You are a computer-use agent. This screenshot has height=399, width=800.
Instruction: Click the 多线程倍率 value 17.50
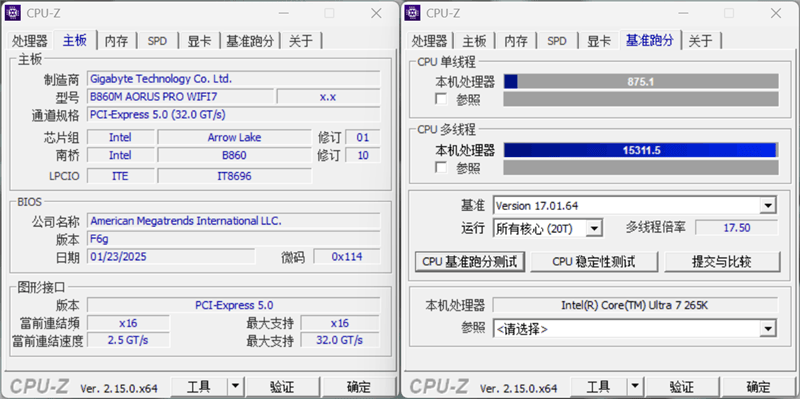click(737, 228)
